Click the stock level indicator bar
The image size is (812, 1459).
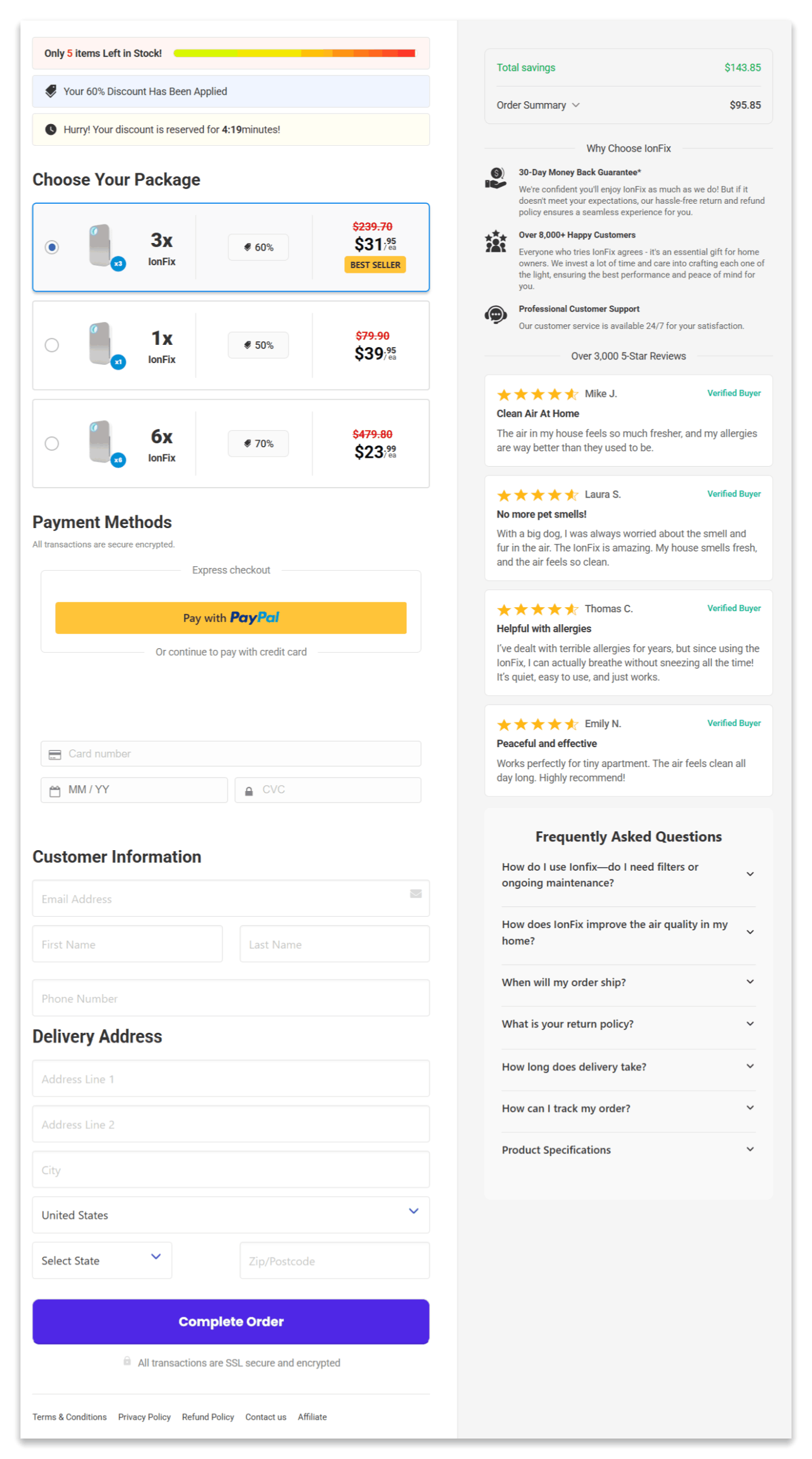(294, 52)
